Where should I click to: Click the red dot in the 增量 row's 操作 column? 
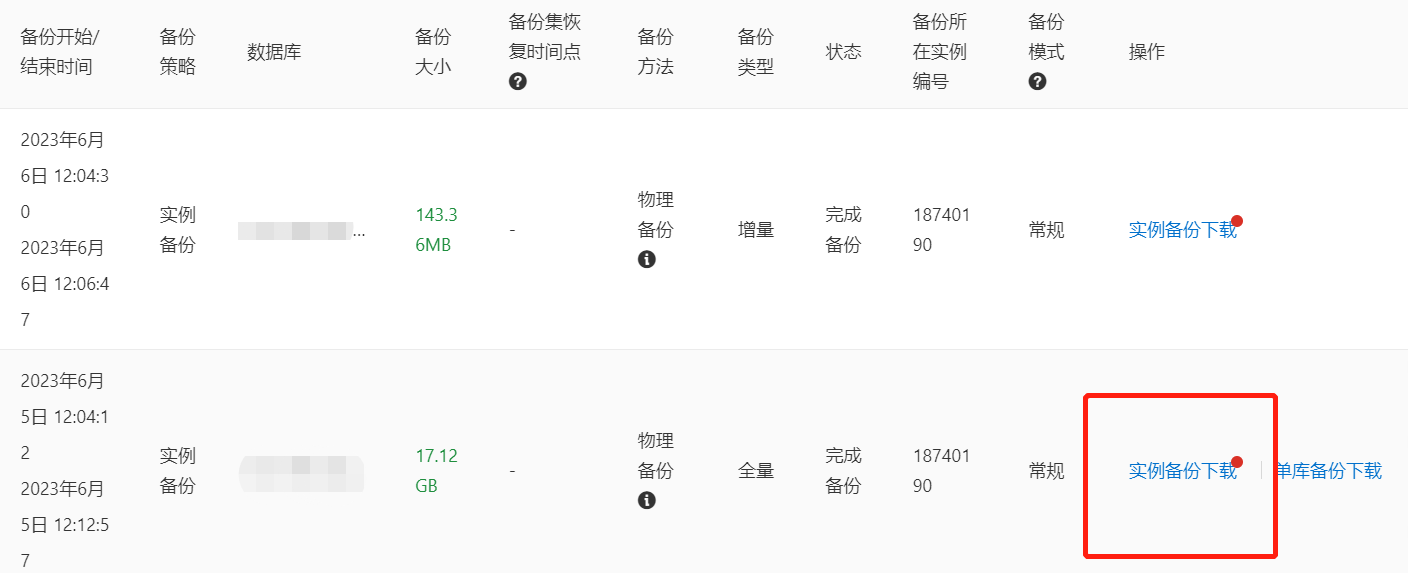(1237, 221)
